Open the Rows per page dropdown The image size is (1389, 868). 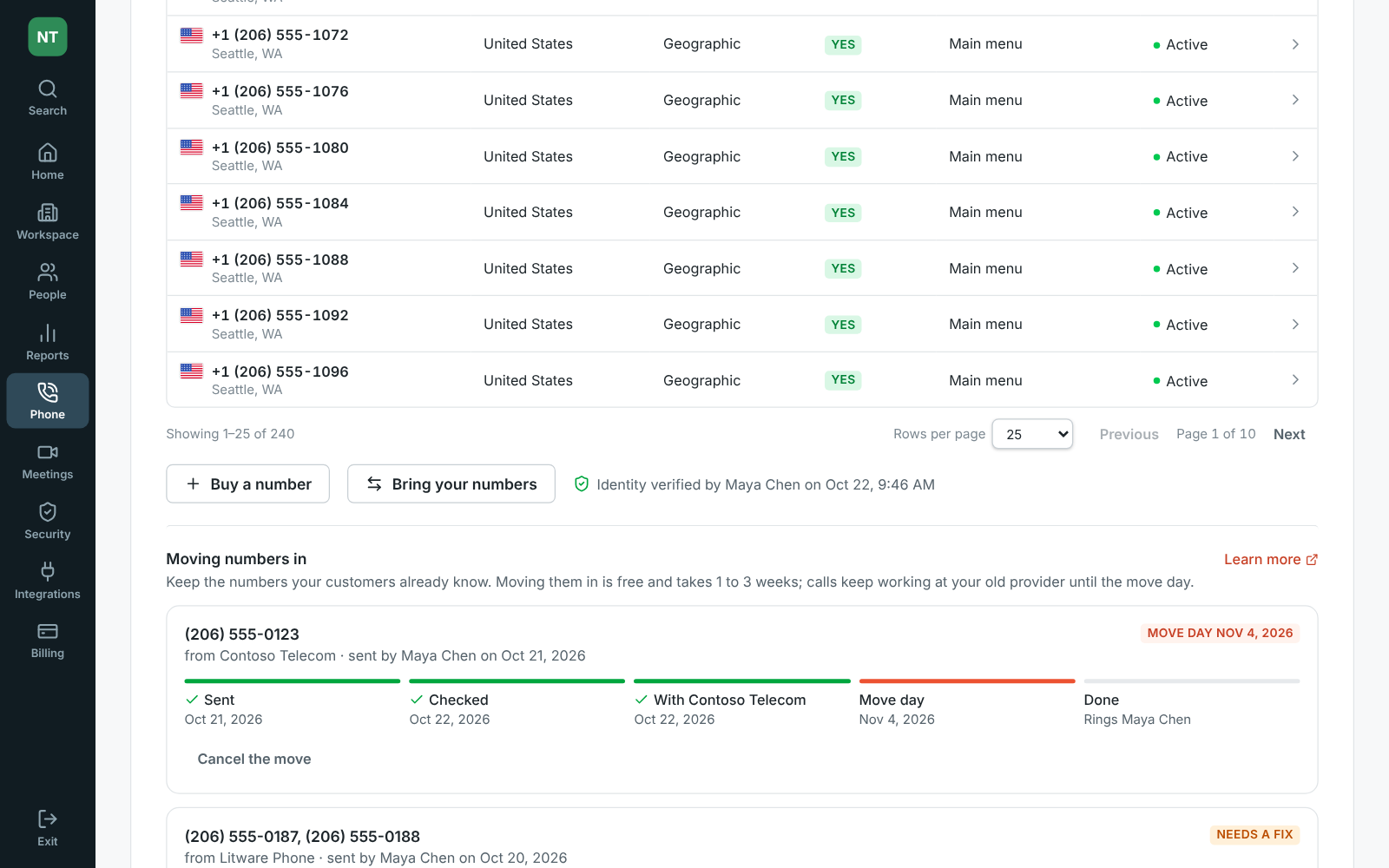[1032, 434]
